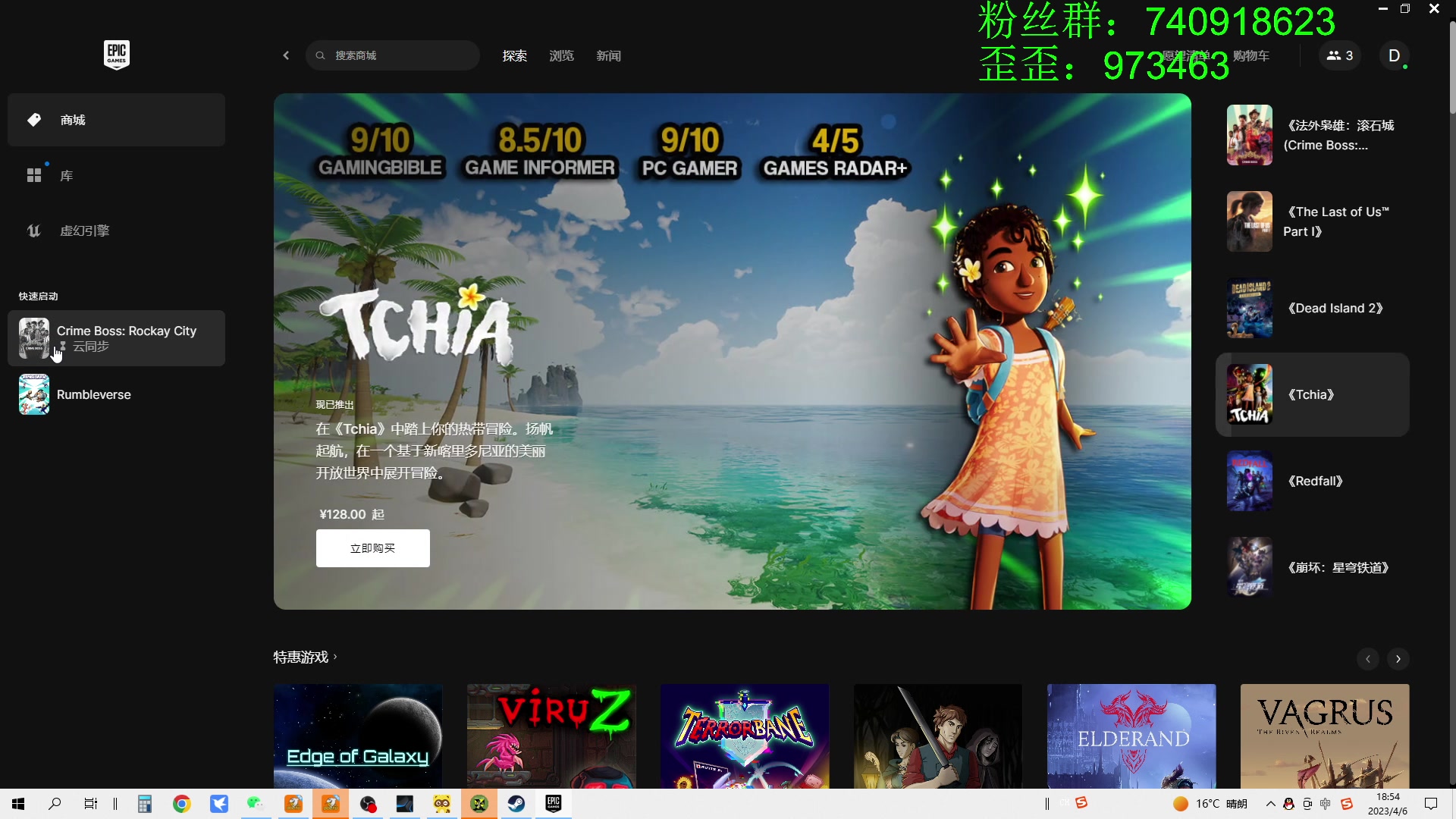Image resolution: width=1456 pixels, height=819 pixels.
Task: Open the raccoon app taskbar icon
Action: point(442,804)
